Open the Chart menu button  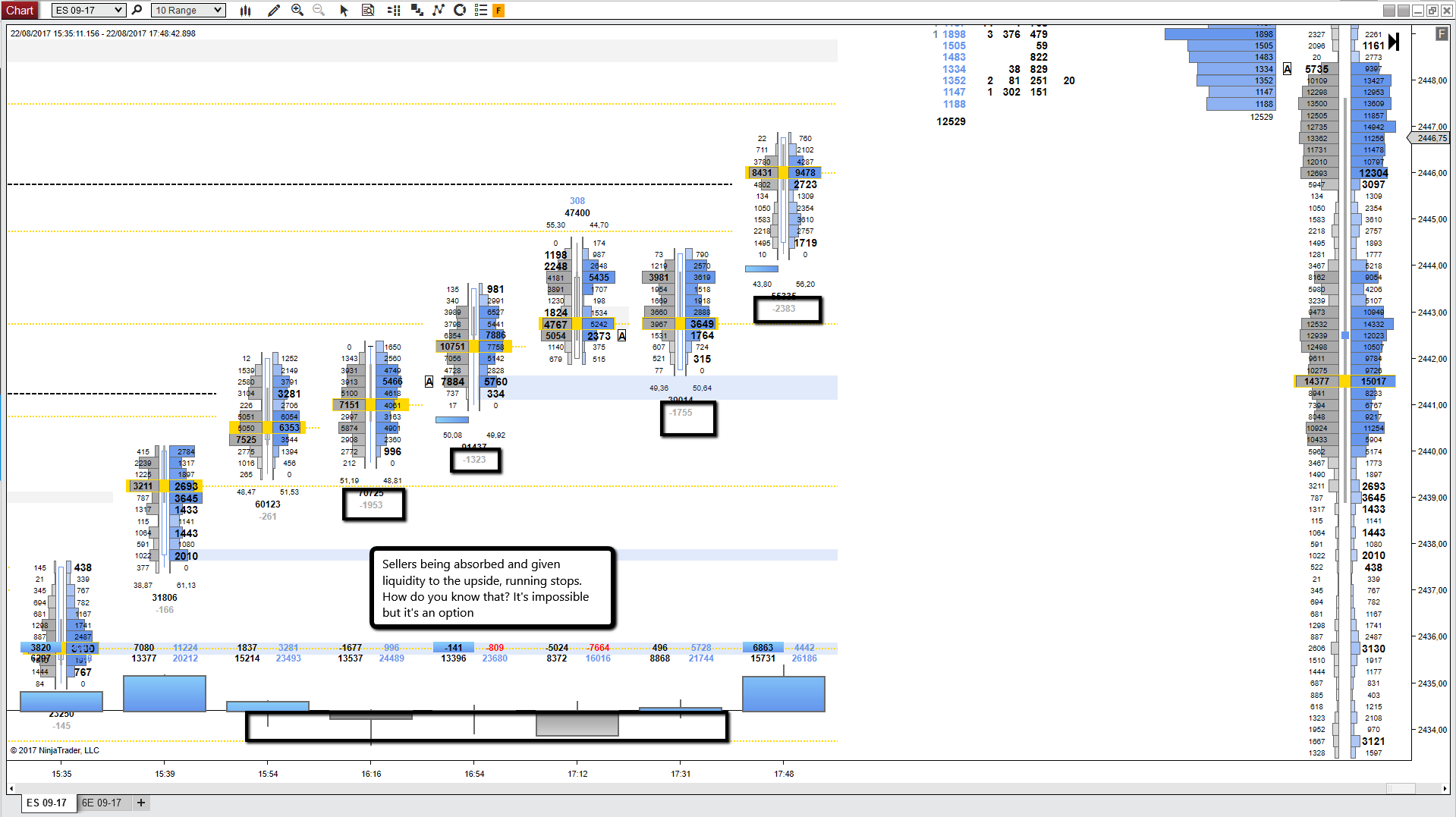pos(20,10)
